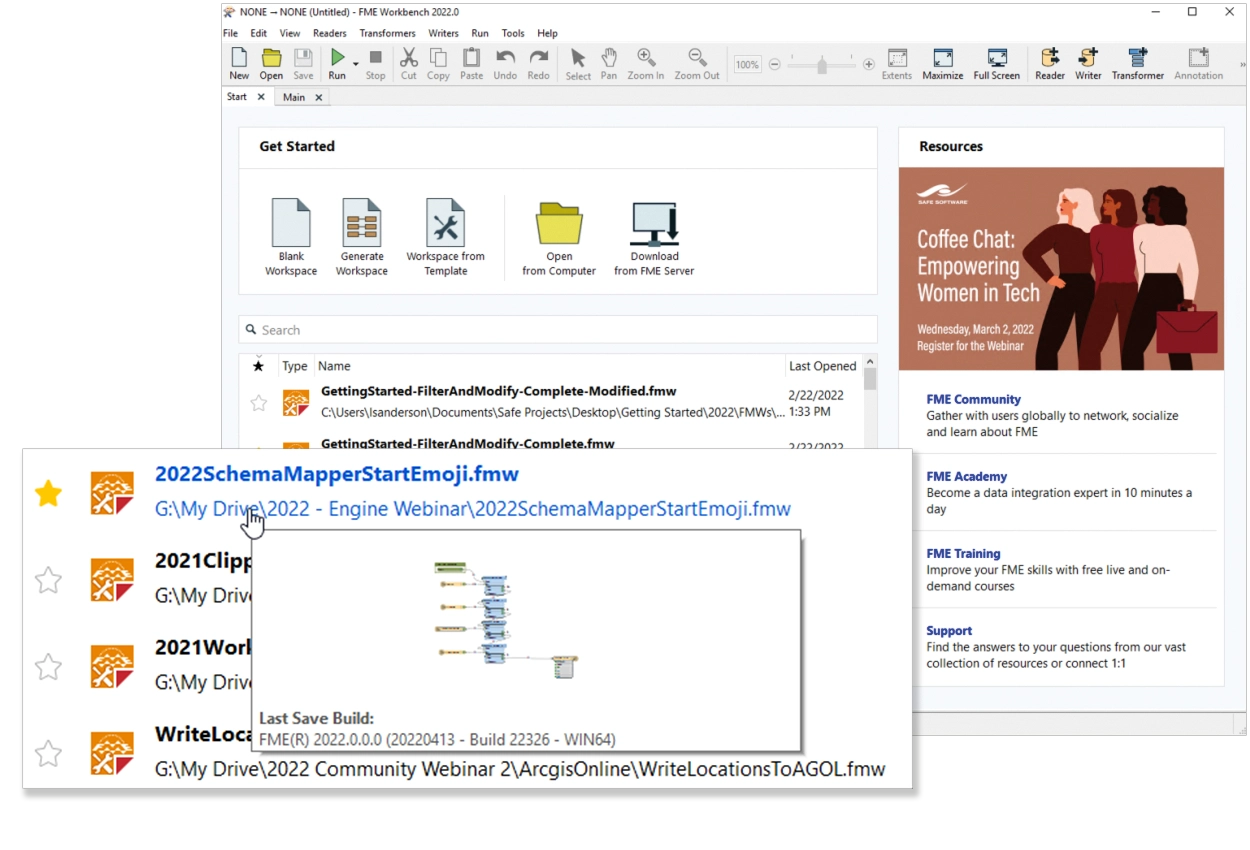Close the Start tab
Image resolution: width=1250 pixels, height=850 pixels.
tap(261, 97)
